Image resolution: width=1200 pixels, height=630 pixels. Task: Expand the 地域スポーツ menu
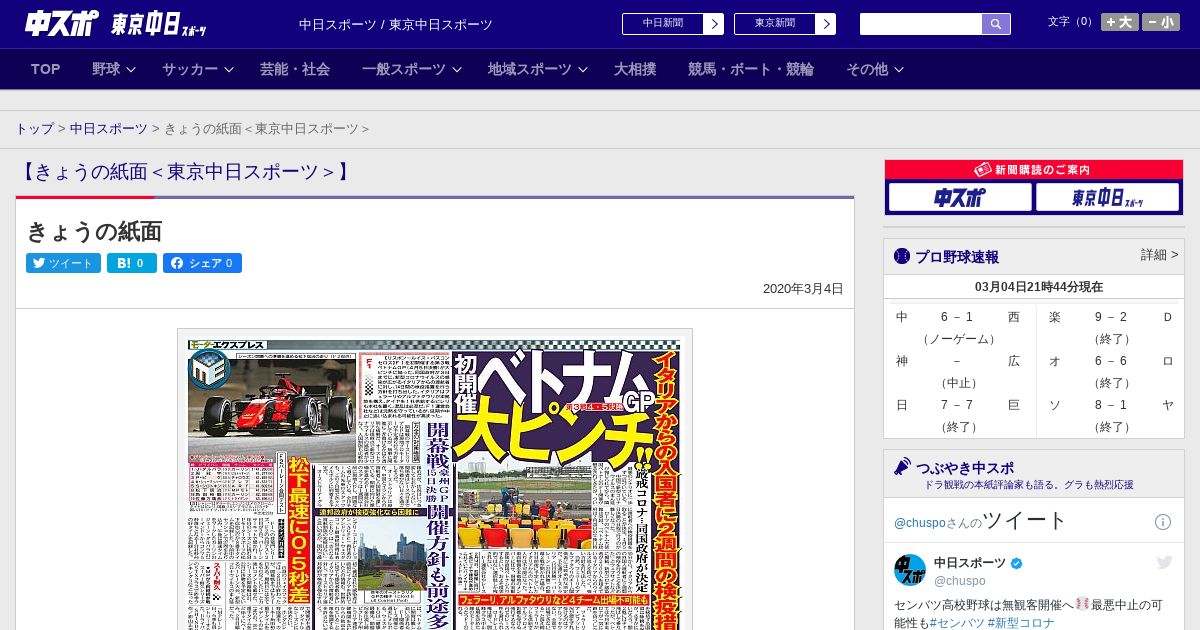(537, 69)
